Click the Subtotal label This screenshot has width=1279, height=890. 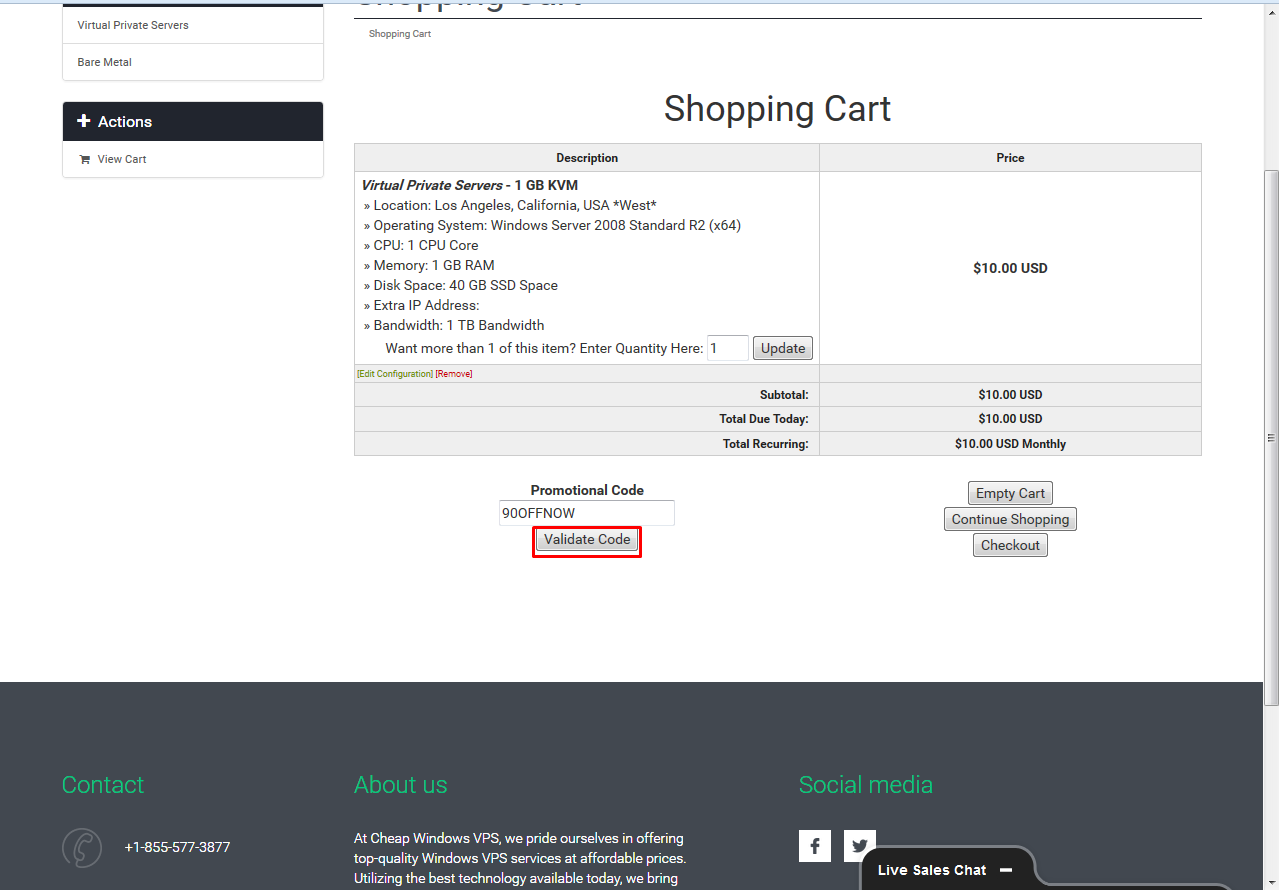click(x=784, y=395)
